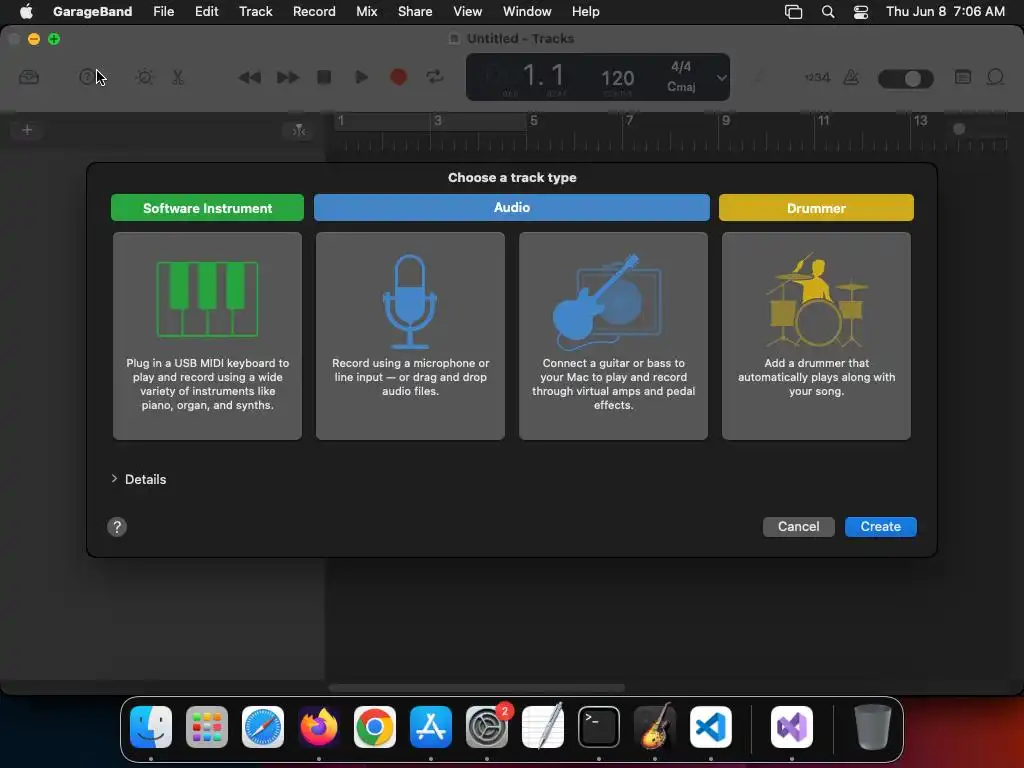Open Smart Controls dial icon
The height and width of the screenshot is (768, 1024).
[x=144, y=77]
